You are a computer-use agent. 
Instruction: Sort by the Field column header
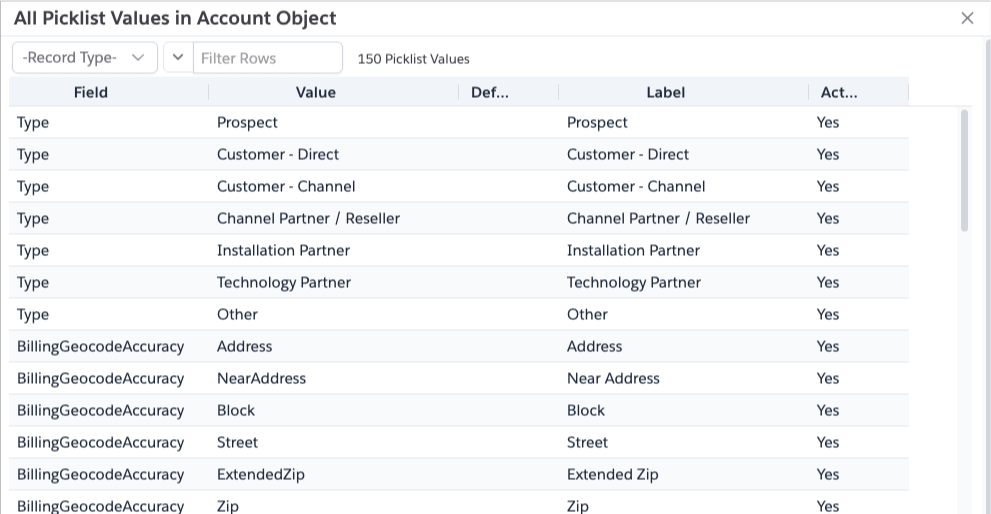(91, 92)
